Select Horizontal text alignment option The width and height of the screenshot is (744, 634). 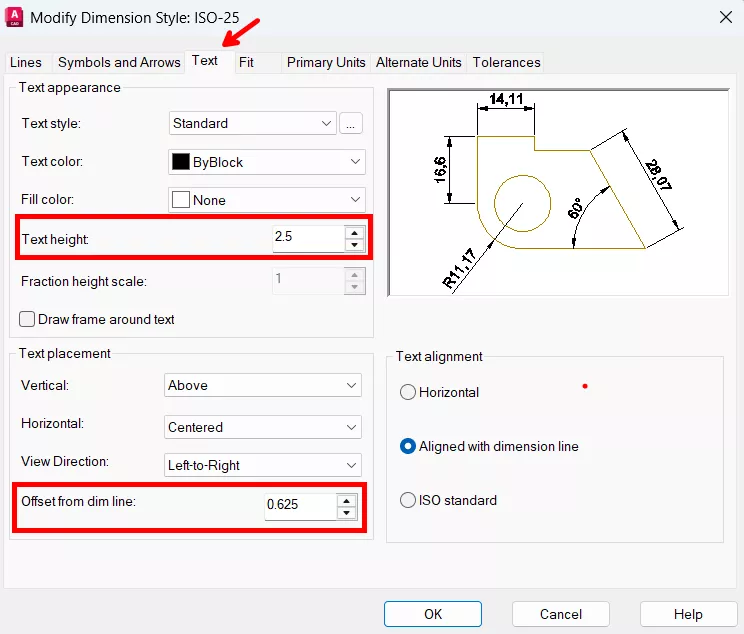tap(408, 393)
